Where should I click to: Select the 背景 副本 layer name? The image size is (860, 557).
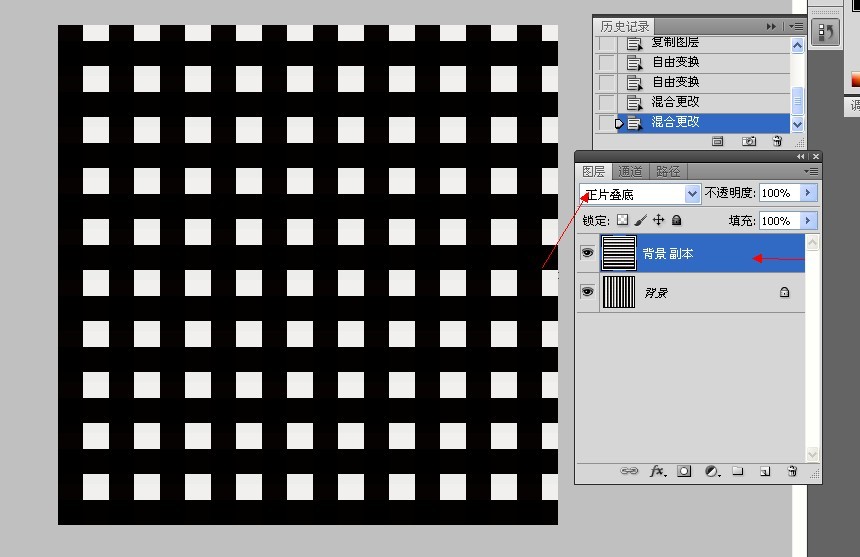667,254
